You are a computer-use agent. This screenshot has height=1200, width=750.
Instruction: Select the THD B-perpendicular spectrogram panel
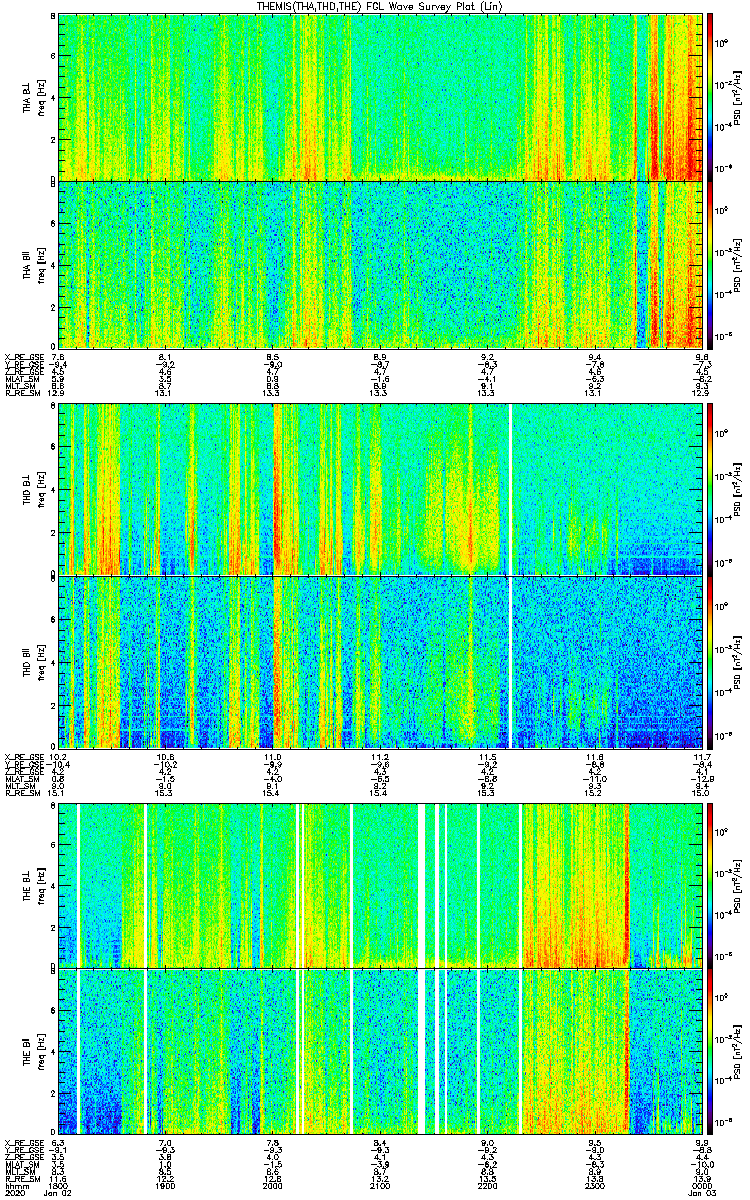pos(380,490)
